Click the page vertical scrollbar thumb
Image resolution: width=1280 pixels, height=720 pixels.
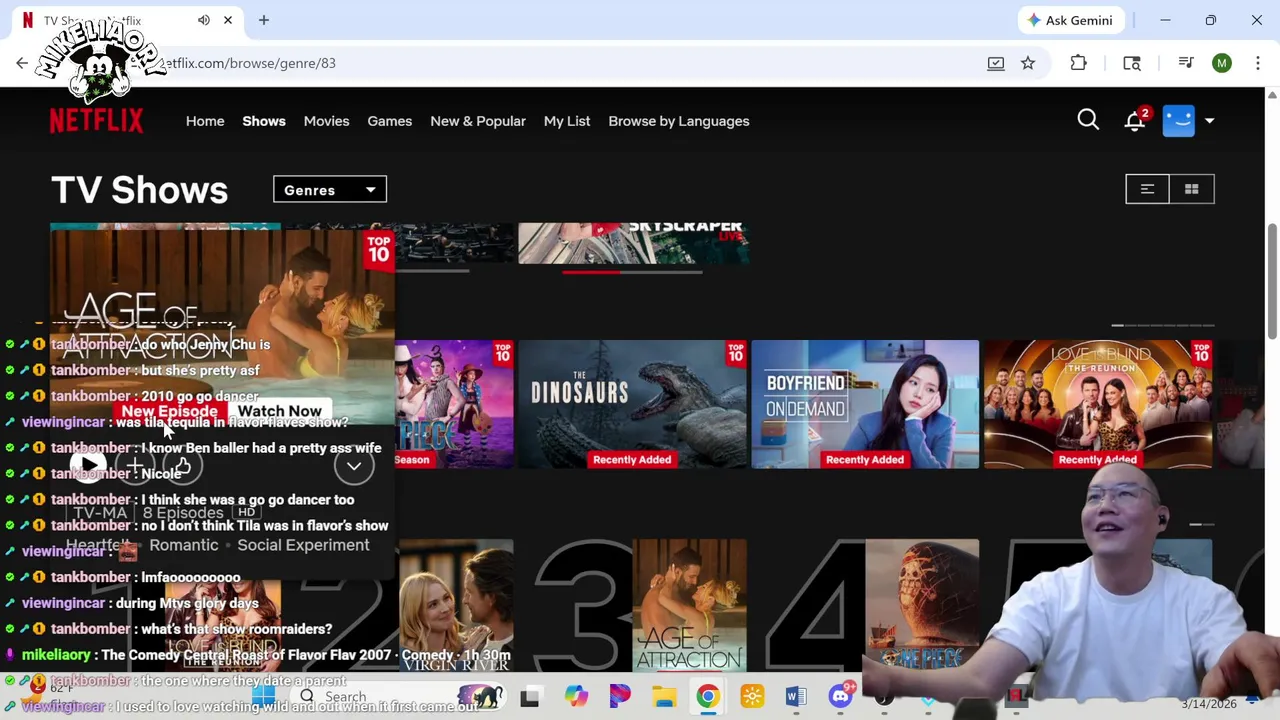tap(1272, 282)
